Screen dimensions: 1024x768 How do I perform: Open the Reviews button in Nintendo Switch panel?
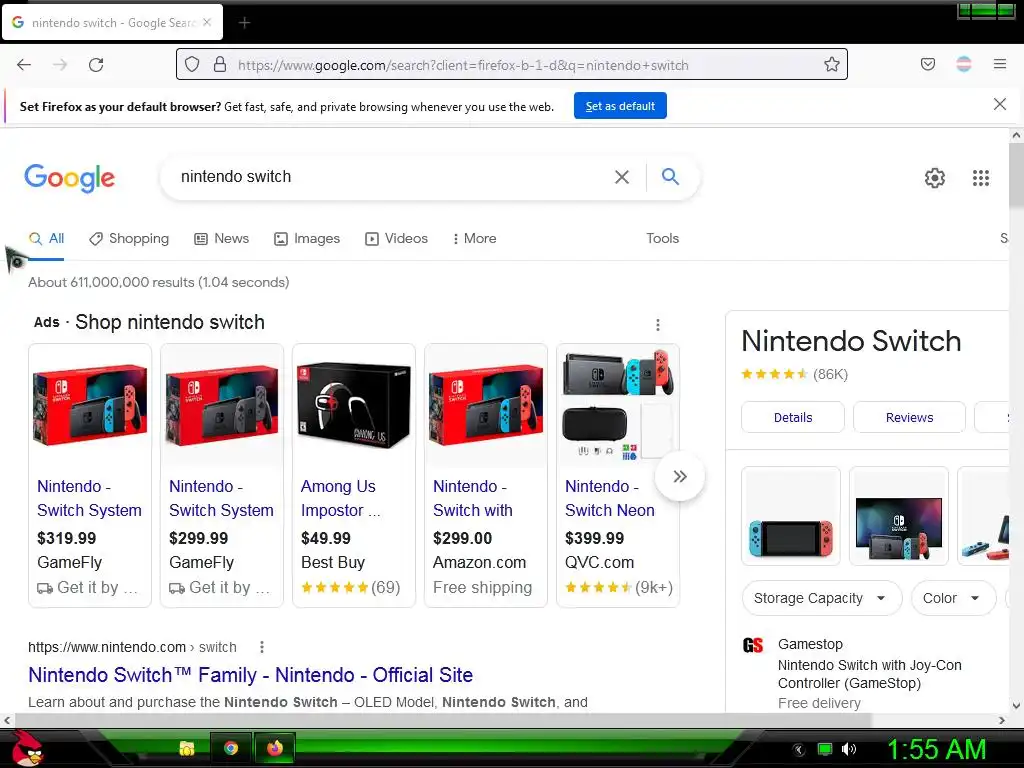909,417
